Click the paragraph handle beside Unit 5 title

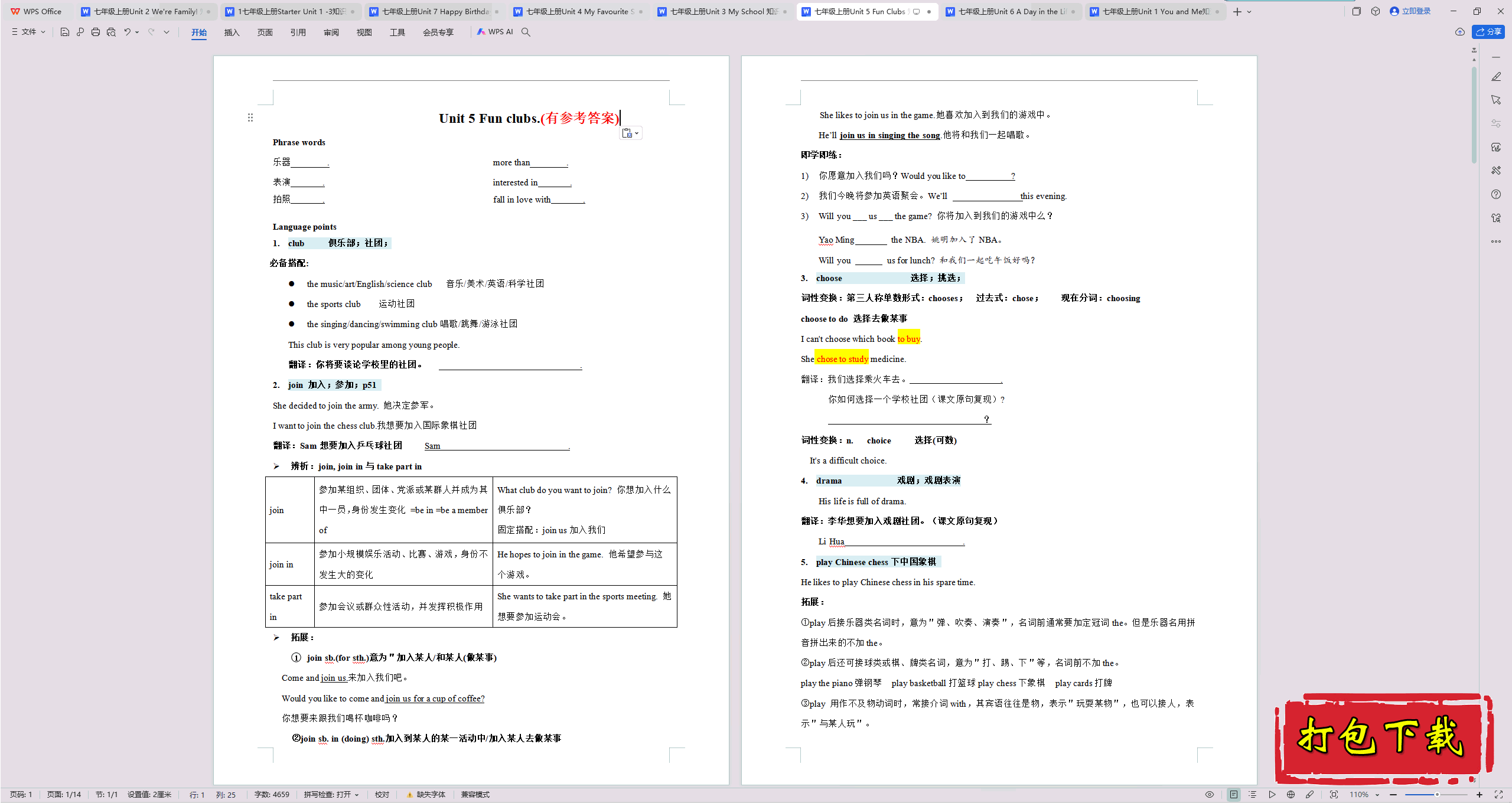click(250, 117)
